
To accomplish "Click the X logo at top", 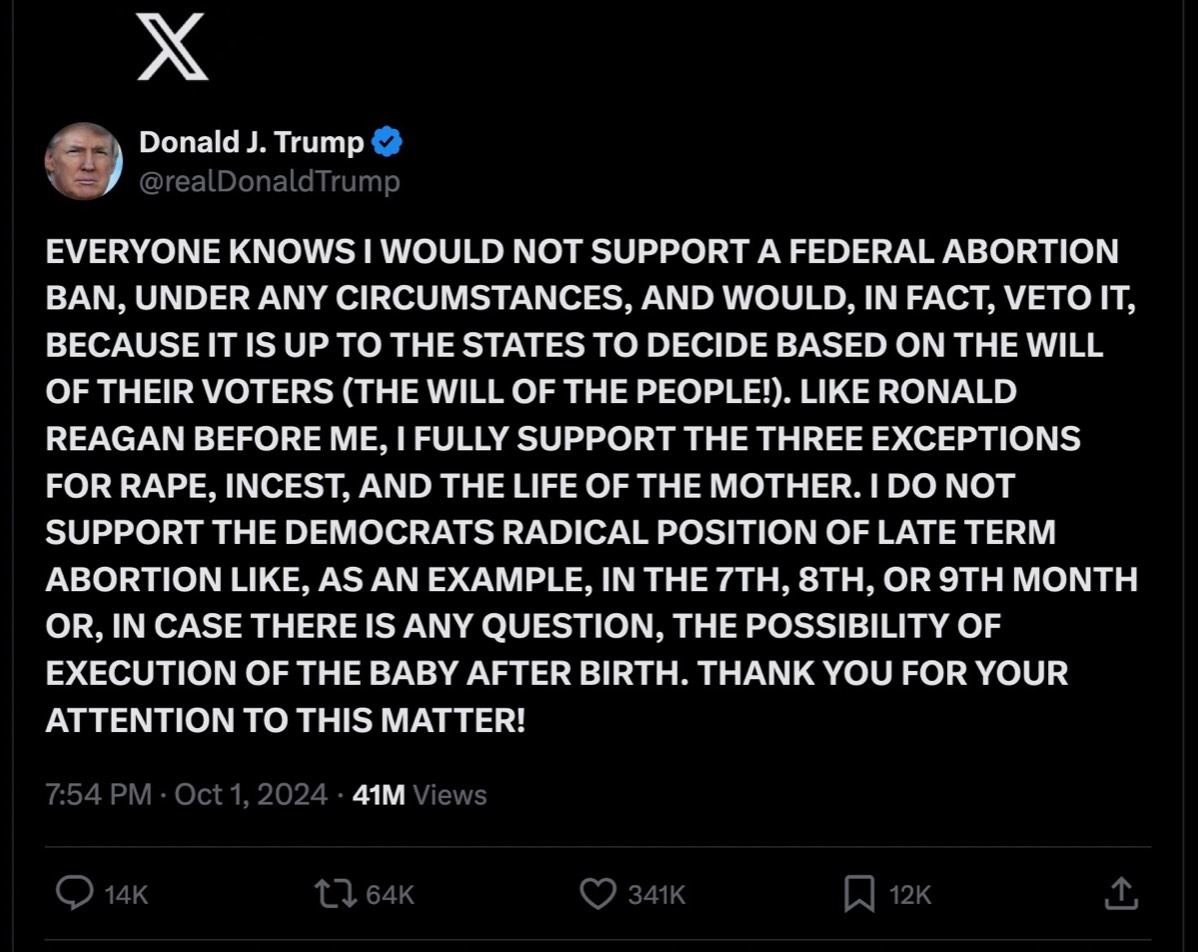I will coord(172,47).
